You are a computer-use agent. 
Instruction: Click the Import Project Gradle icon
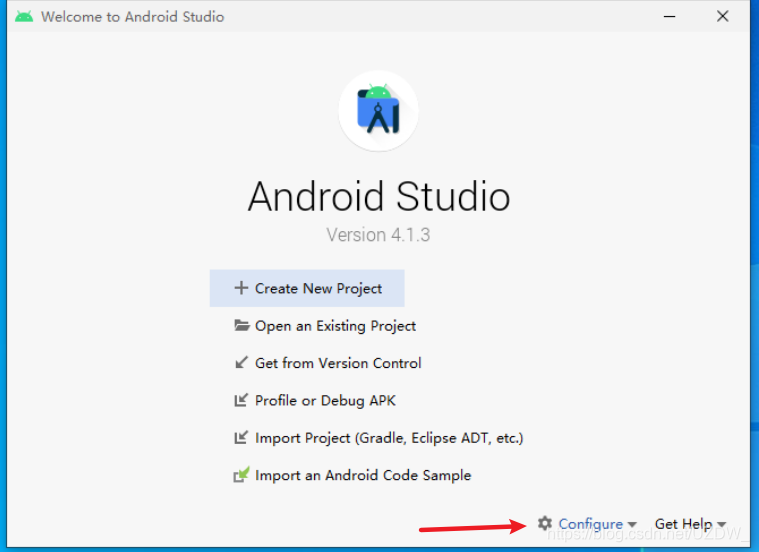(241, 437)
